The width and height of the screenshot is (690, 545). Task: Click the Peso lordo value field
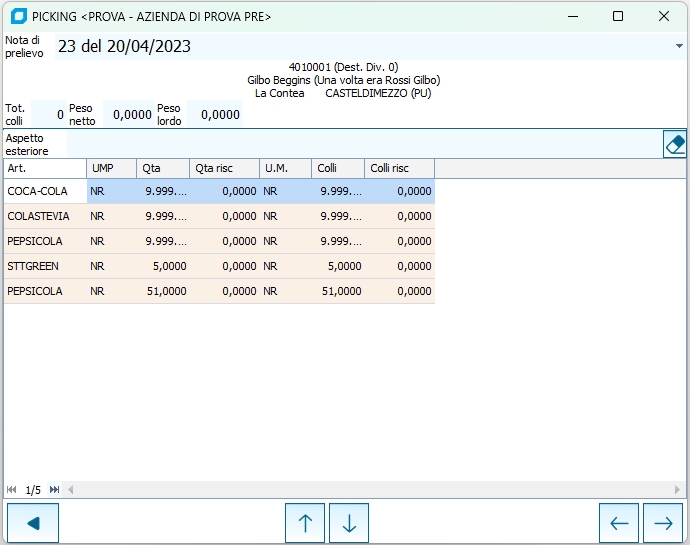pos(214,115)
